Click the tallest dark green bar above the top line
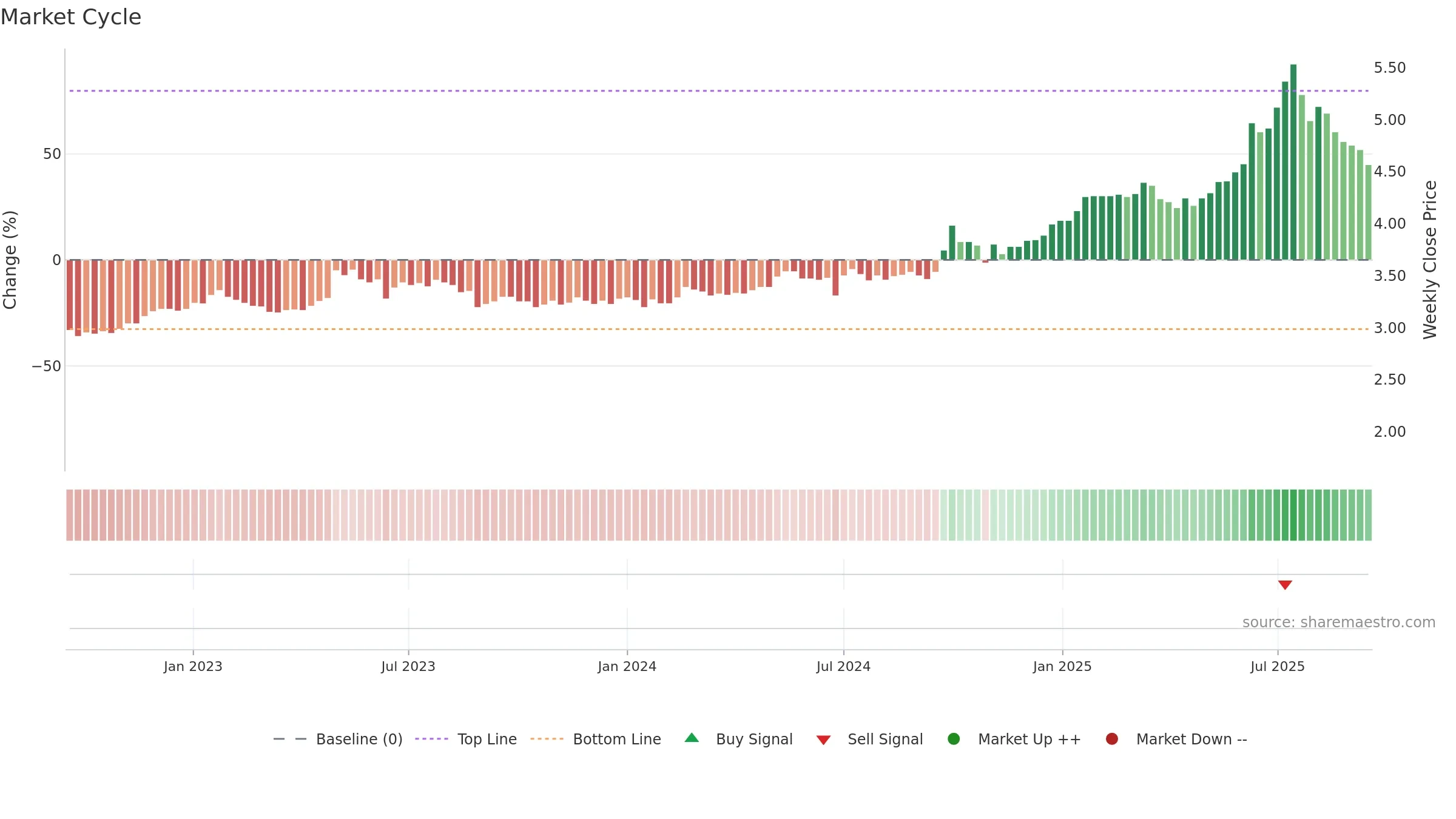Viewport: 1456px width, 819px height. (1293, 162)
